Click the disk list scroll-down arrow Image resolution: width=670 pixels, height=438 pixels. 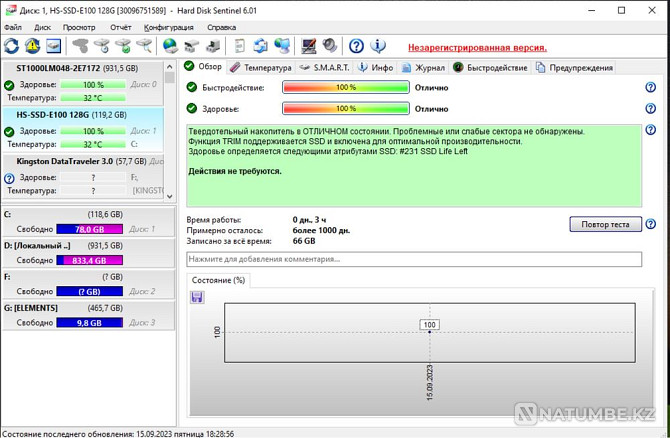(170, 196)
